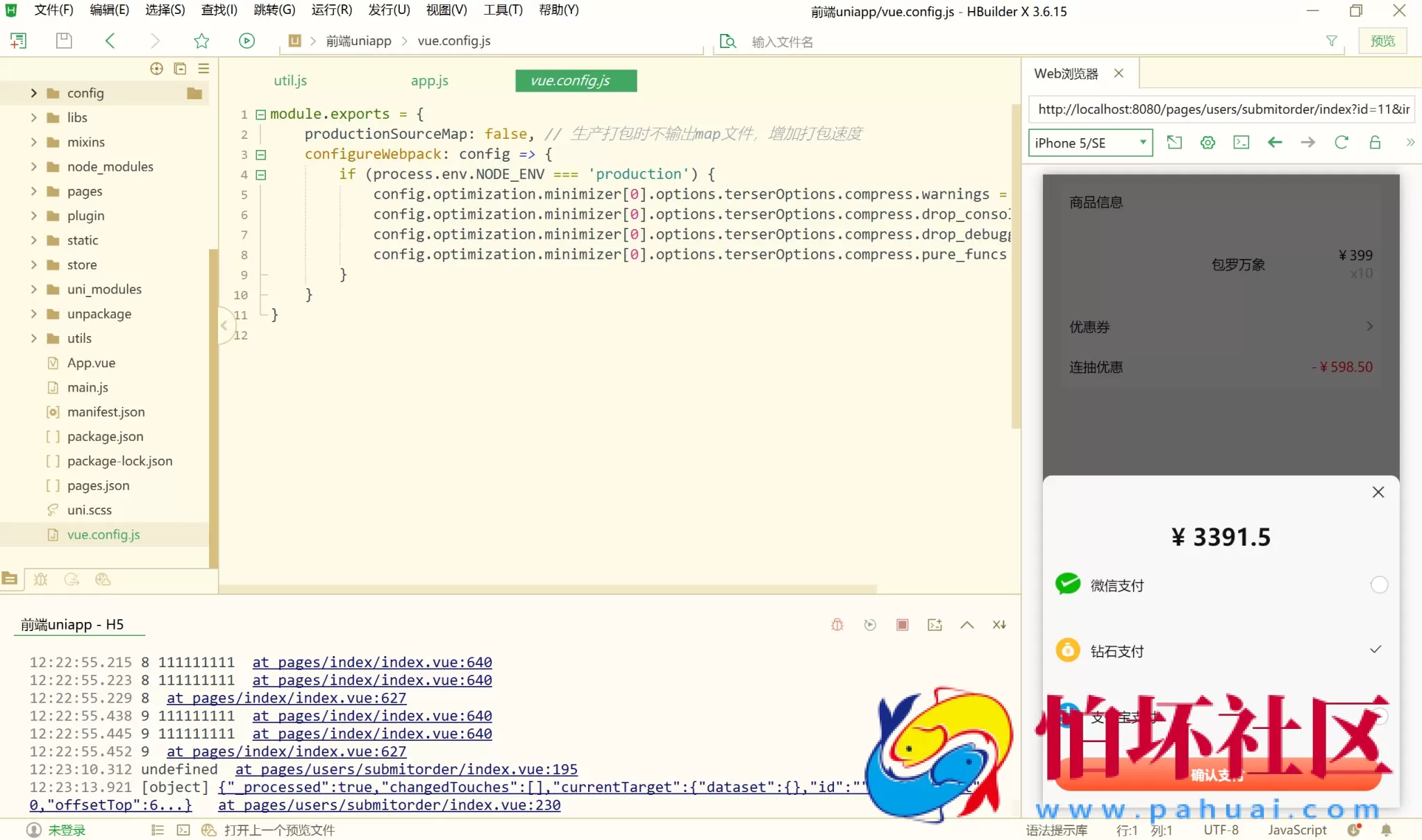Switch to util.js tab
Screen dimensions: 1422x840
[x=290, y=81]
